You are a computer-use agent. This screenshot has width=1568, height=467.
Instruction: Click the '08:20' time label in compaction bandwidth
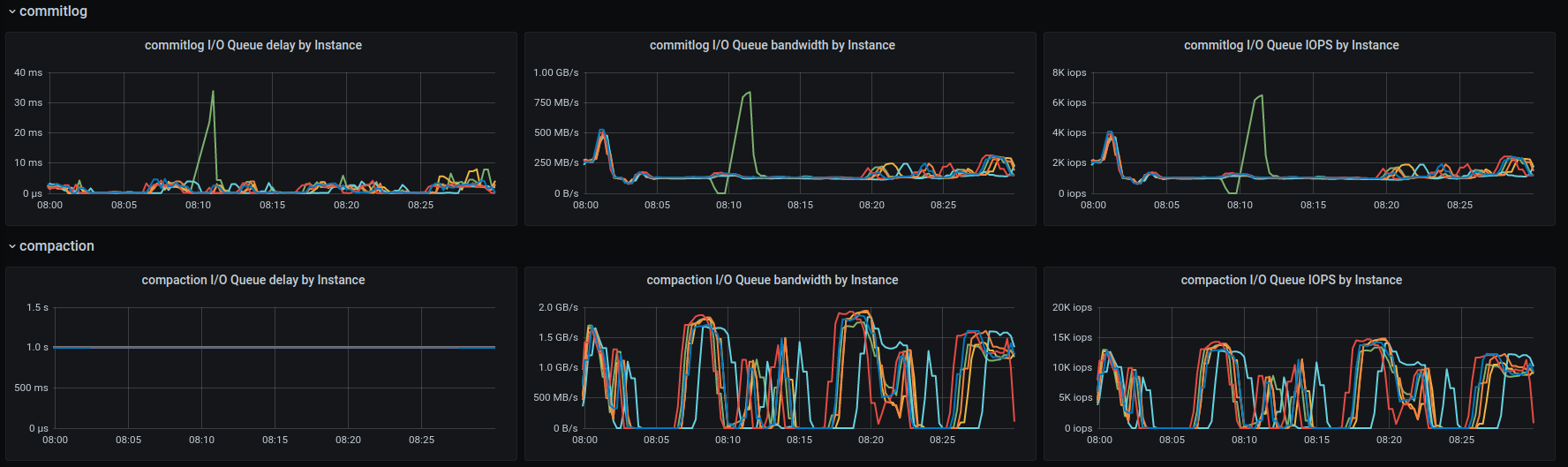(871, 440)
